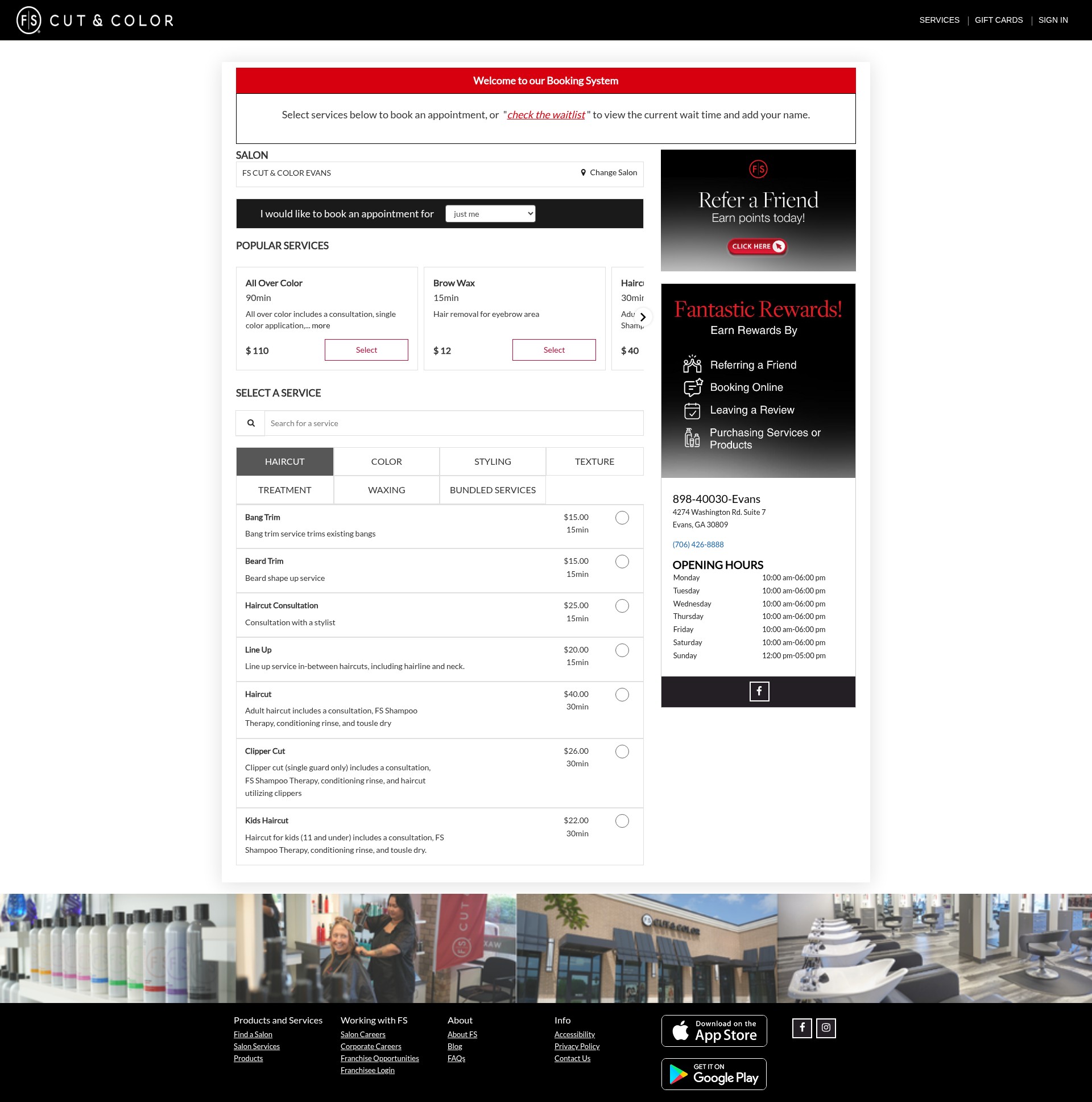Screen dimensions: 1092x1102
Task: Open the Blog footer link
Action: tap(454, 1046)
